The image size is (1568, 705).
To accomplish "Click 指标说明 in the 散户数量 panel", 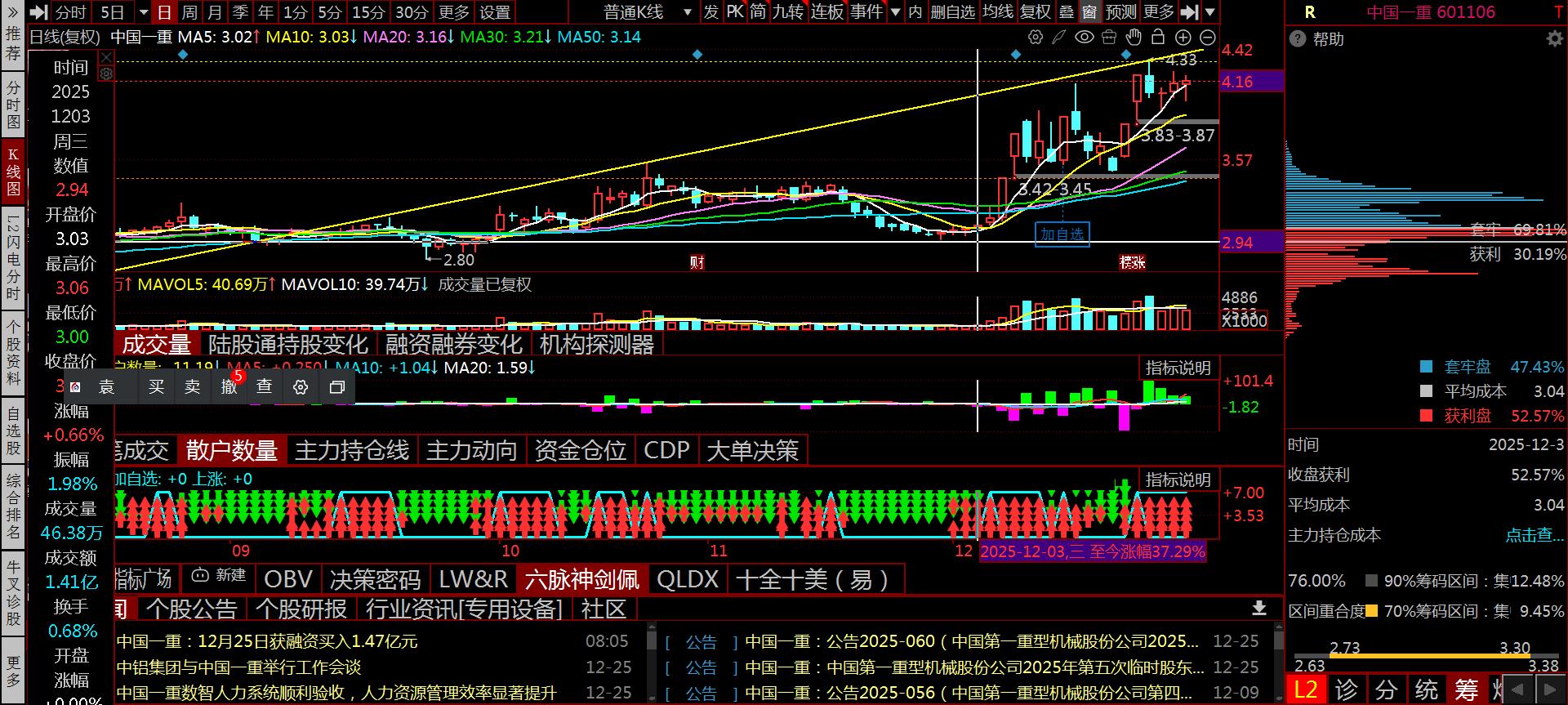I will (1178, 368).
